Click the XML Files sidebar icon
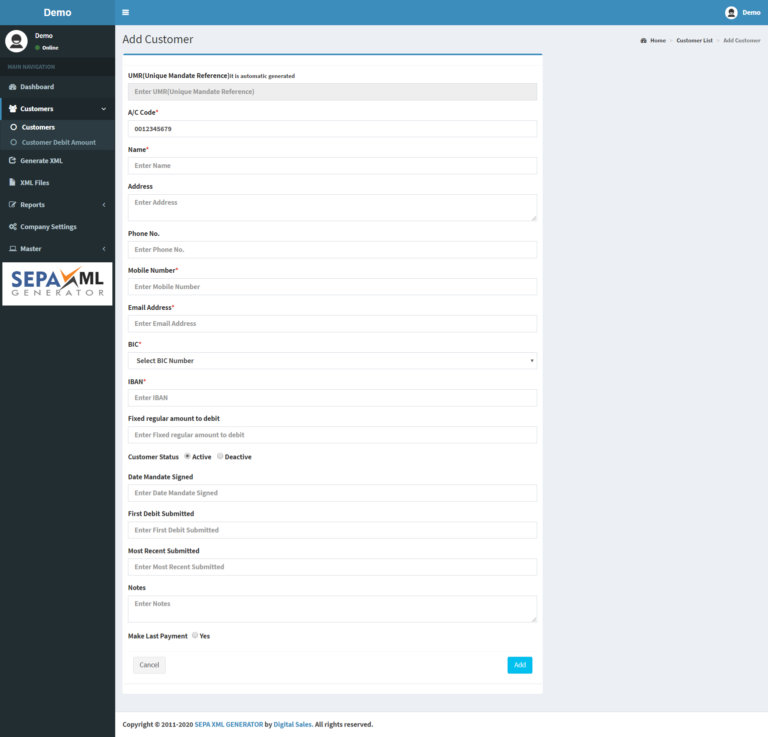 12,183
